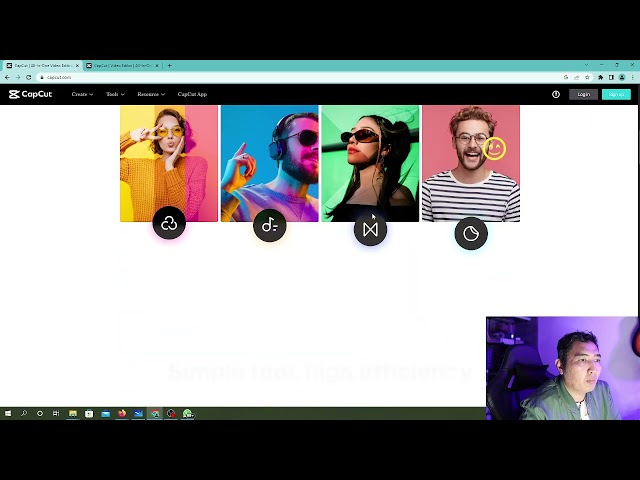
Task: Open taskbar search magnifier
Action: tap(24, 413)
